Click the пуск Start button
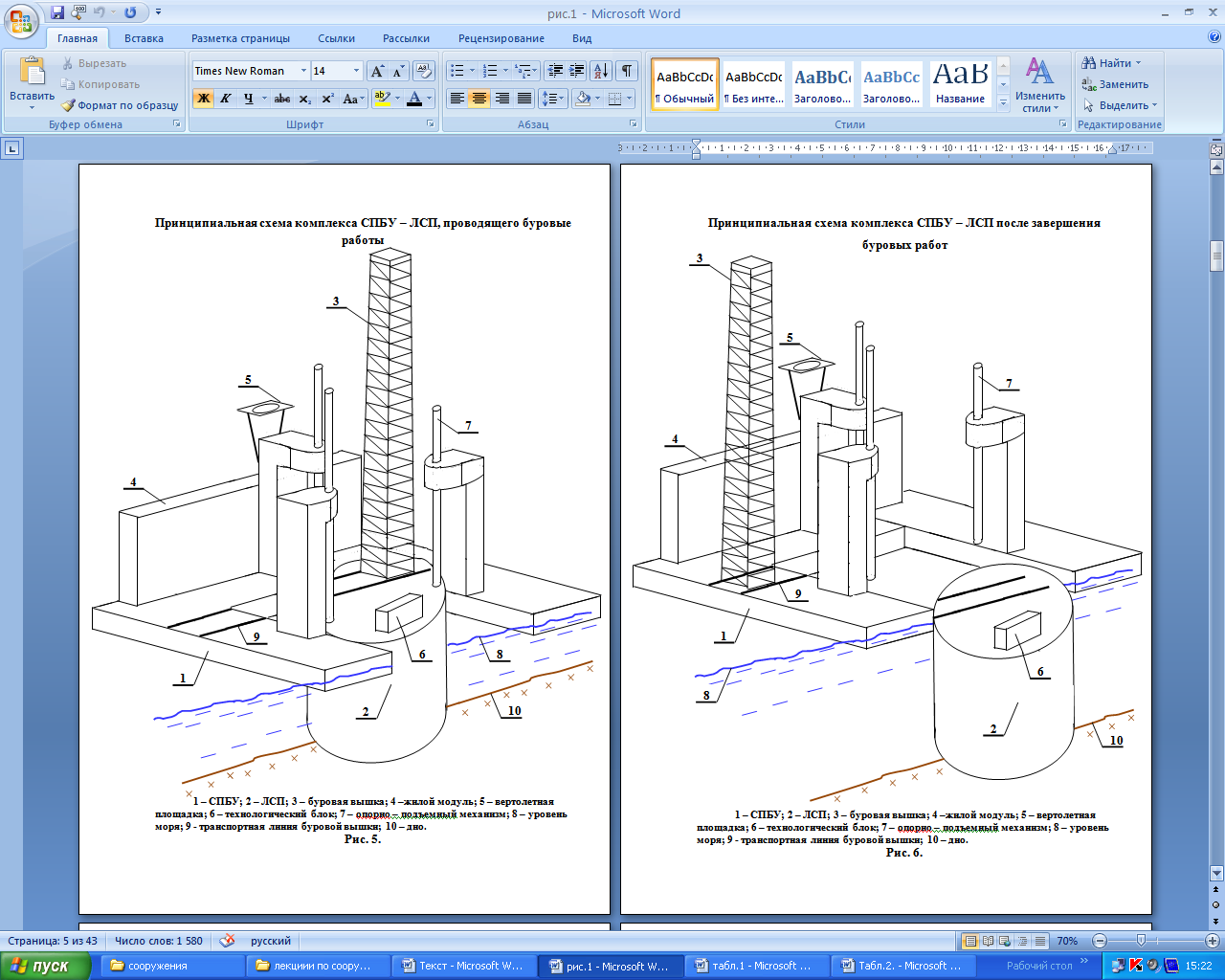 pyautogui.click(x=45, y=966)
